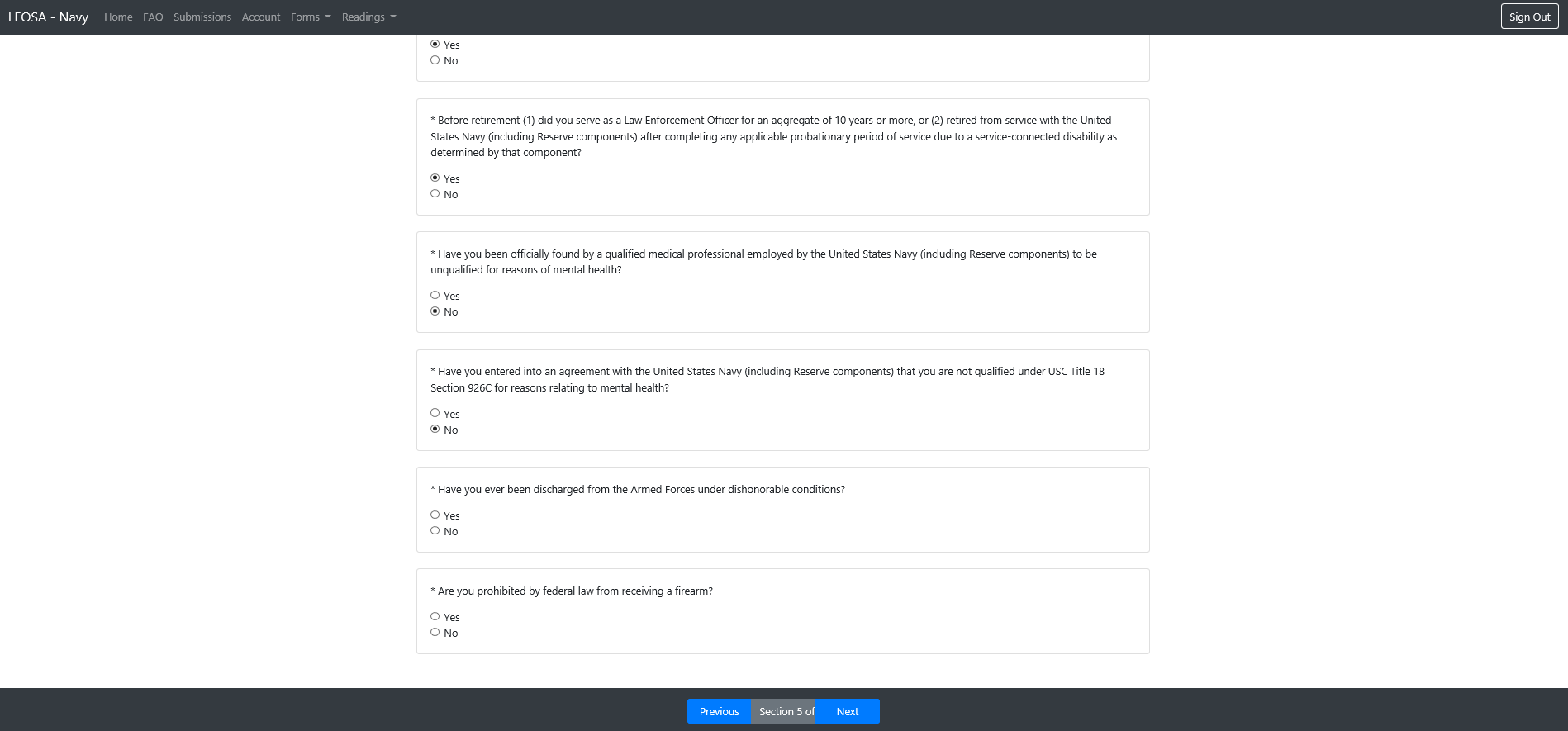Choose No for prohibited from receiving firearm
The width and height of the screenshot is (1568, 731).
click(x=435, y=632)
